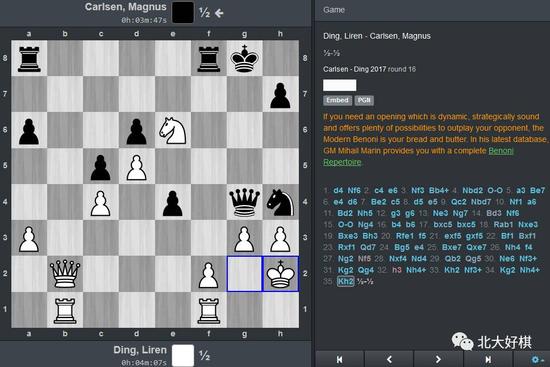Go to final move 35. Kh2
This screenshot has width=550, height=367.
pyautogui.click(x=346, y=281)
